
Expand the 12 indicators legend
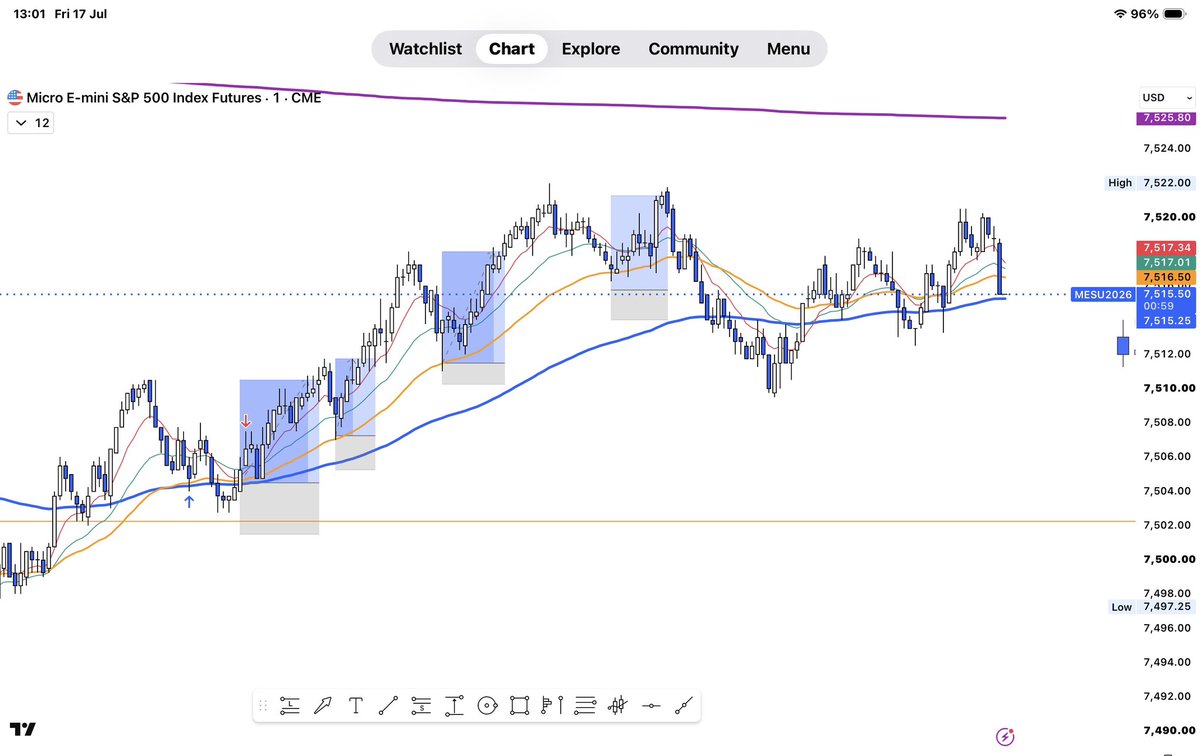pyautogui.click(x=30, y=123)
